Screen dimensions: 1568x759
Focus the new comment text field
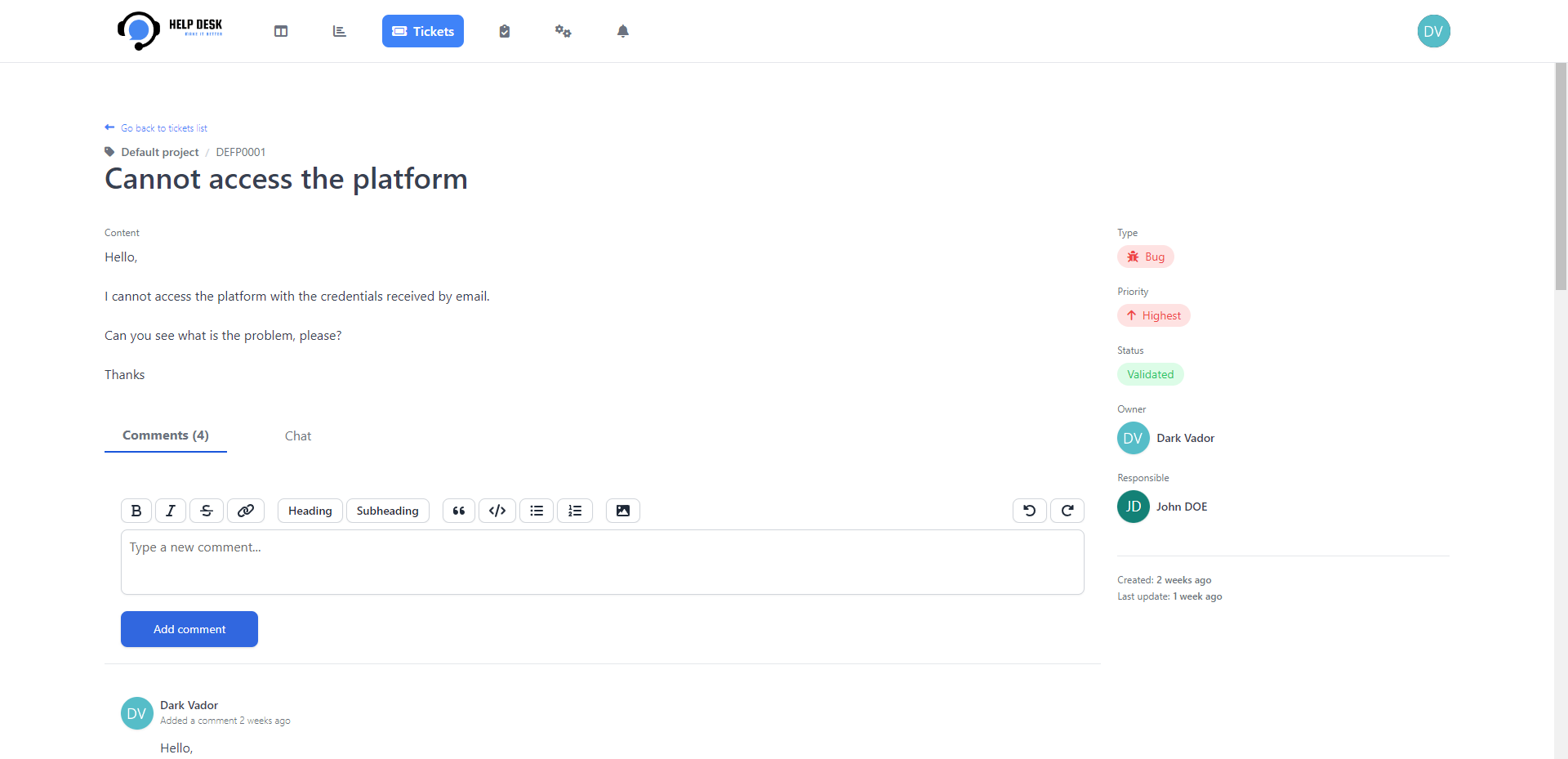click(x=603, y=562)
